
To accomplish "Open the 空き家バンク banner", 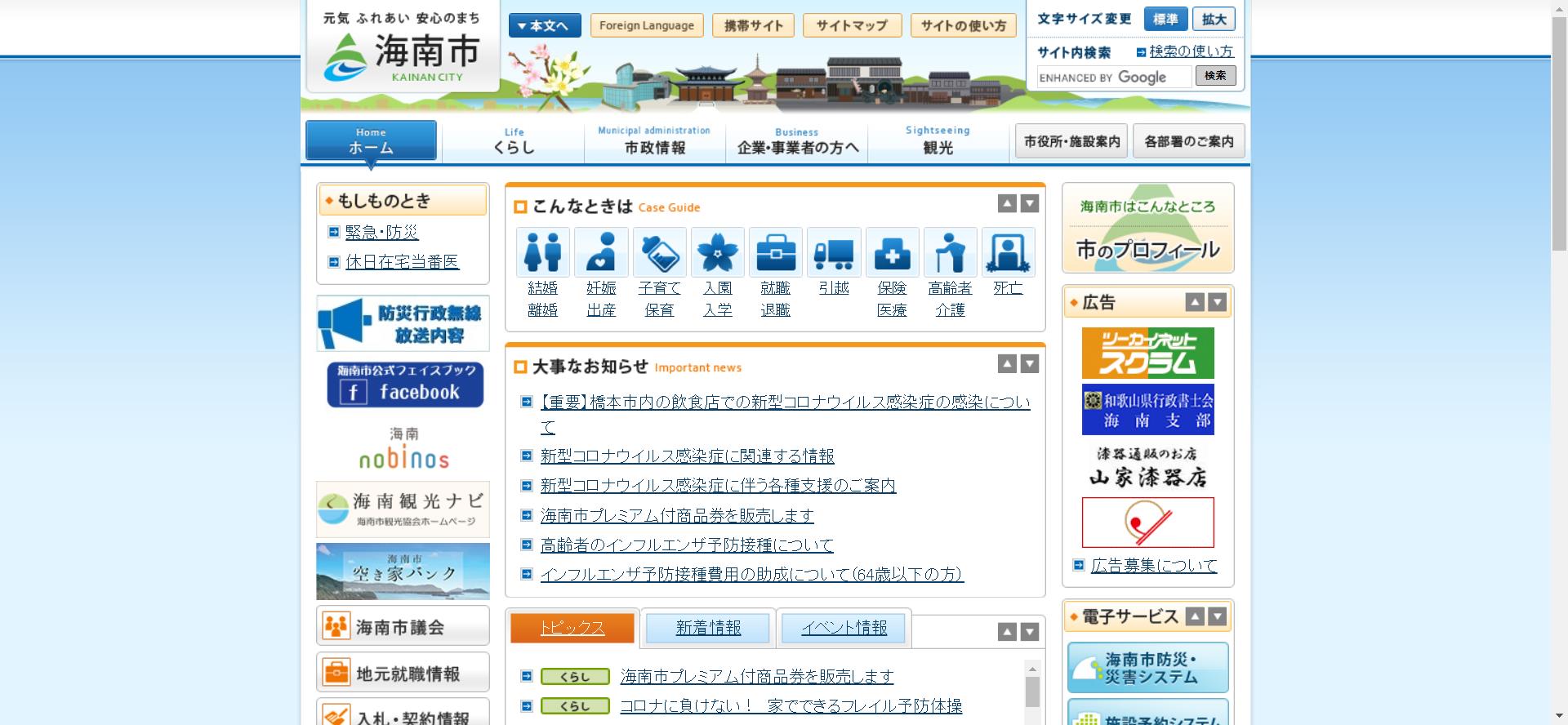I will tap(403, 572).
